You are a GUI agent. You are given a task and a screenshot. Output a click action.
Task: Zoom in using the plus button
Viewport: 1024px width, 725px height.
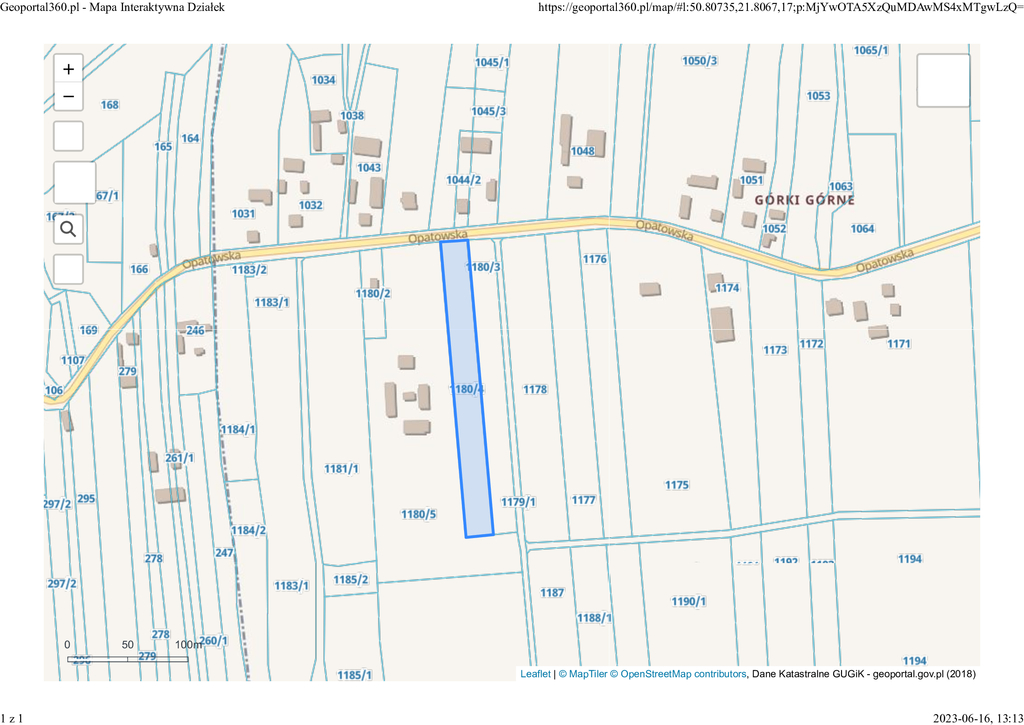68,69
